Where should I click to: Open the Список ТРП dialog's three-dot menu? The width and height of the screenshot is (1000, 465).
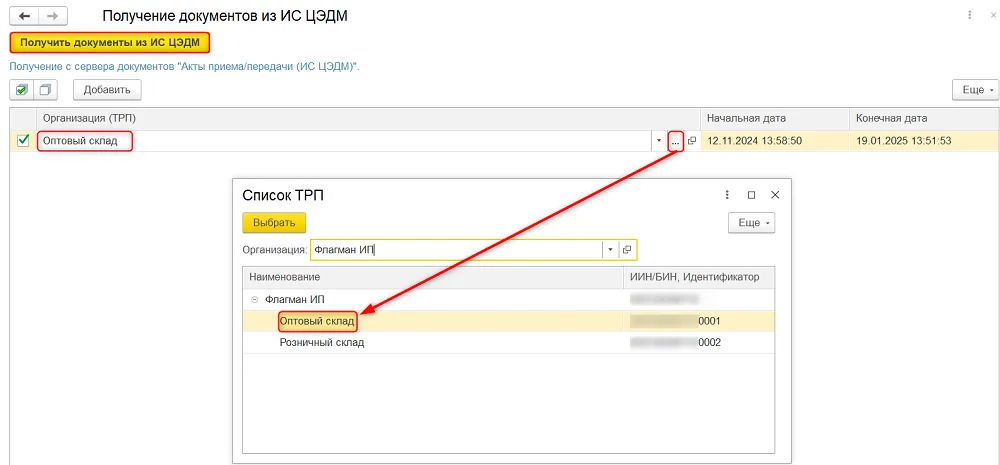pyautogui.click(x=727, y=195)
